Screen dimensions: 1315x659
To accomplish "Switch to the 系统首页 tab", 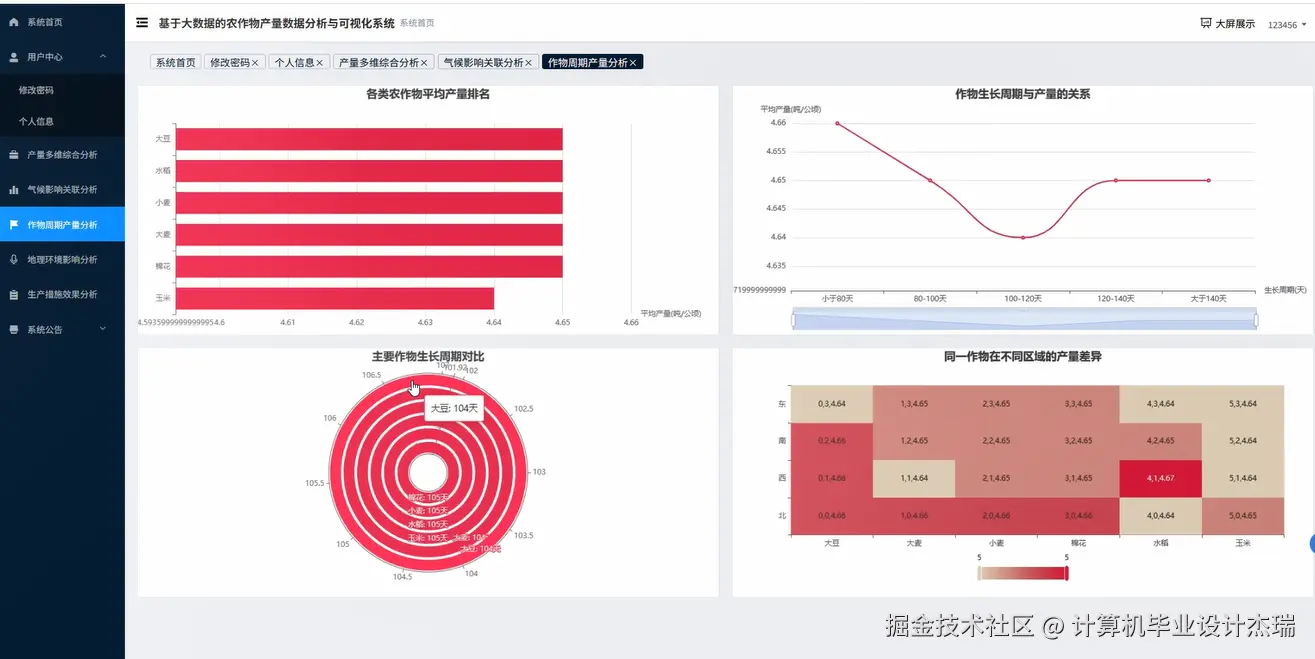I will (175, 62).
